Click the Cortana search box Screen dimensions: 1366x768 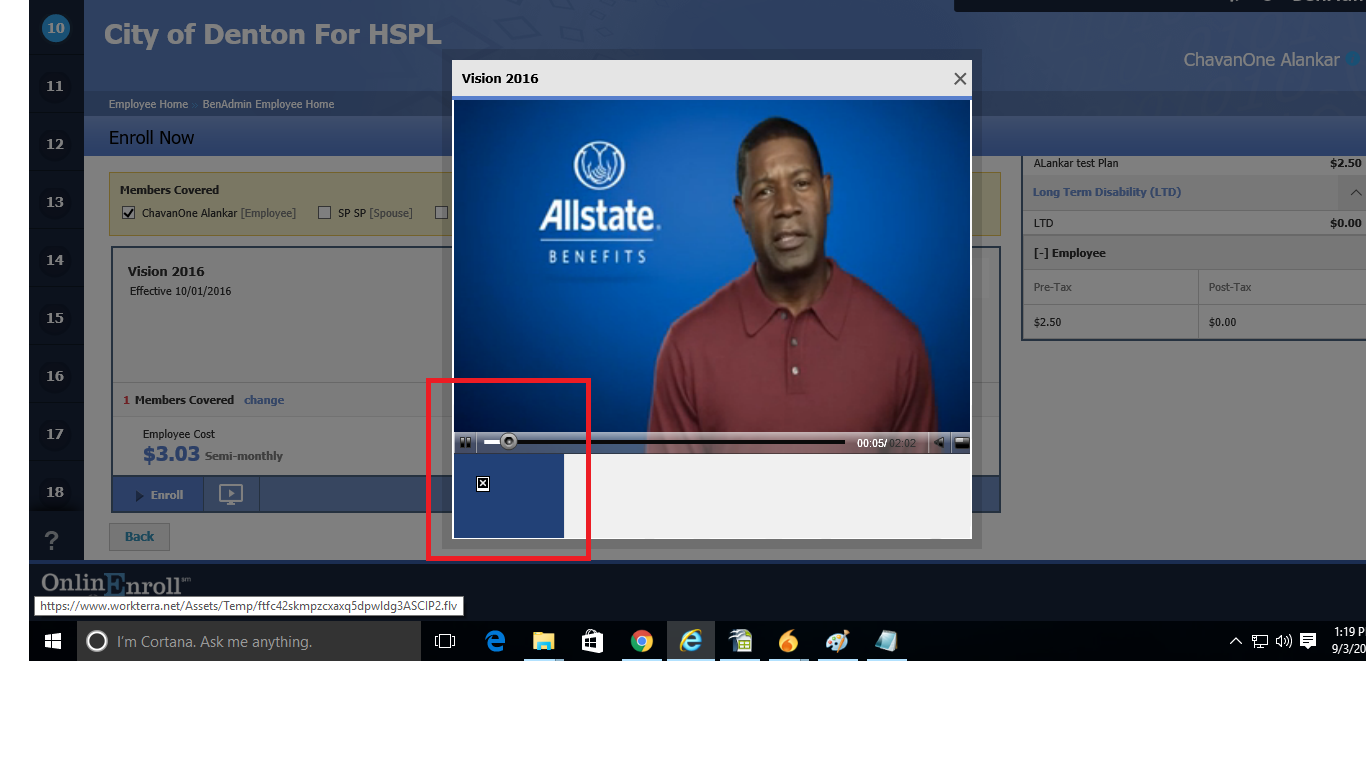[x=249, y=641]
